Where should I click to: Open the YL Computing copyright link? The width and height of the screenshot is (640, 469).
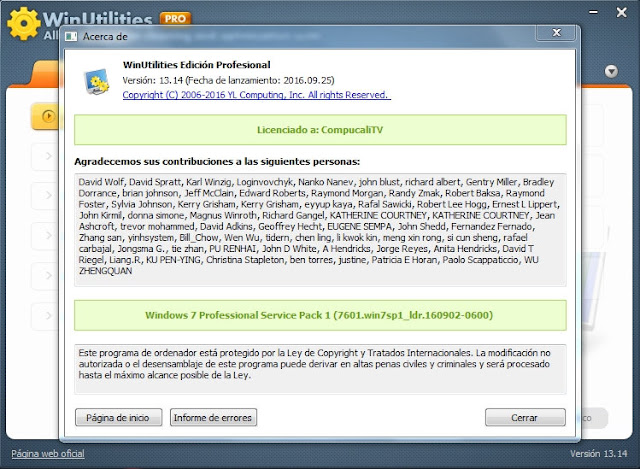[256, 95]
